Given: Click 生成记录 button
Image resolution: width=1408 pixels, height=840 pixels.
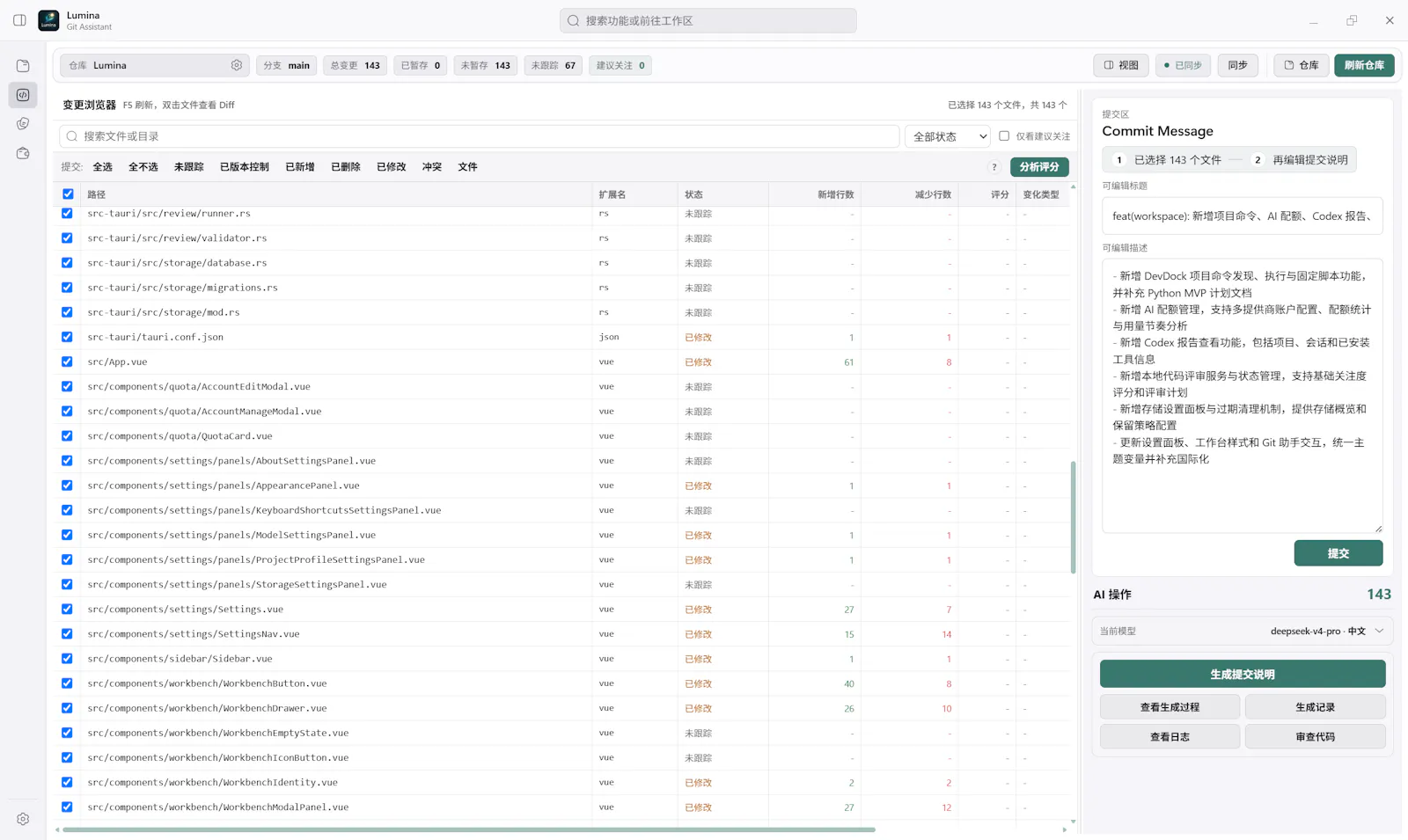Looking at the screenshot, I should pyautogui.click(x=1315, y=707).
